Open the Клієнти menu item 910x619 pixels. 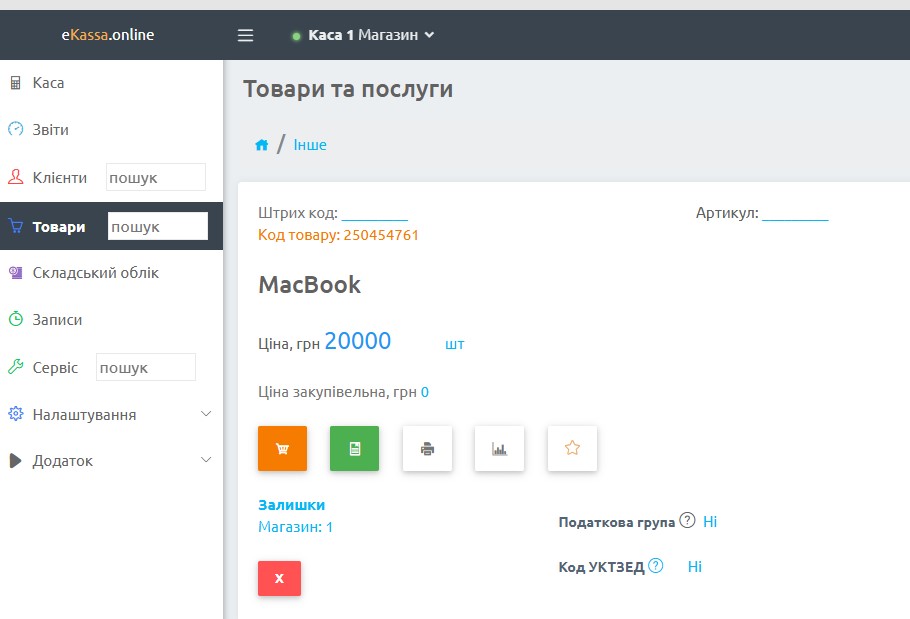coord(60,178)
